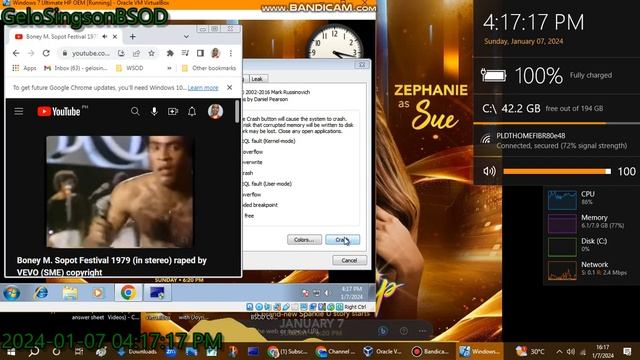Open Windows Media Player taskbar icon
Screen dimensions: 640x360
[98, 293]
